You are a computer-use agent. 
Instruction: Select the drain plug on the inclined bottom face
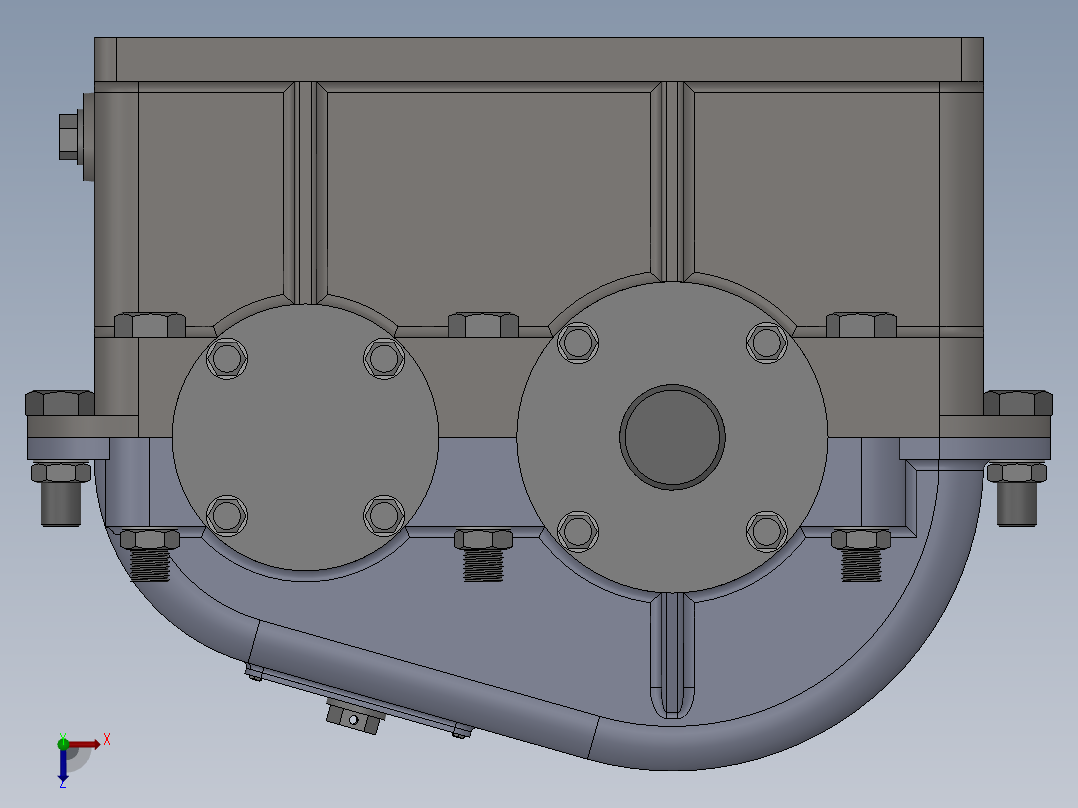pyautogui.click(x=353, y=717)
